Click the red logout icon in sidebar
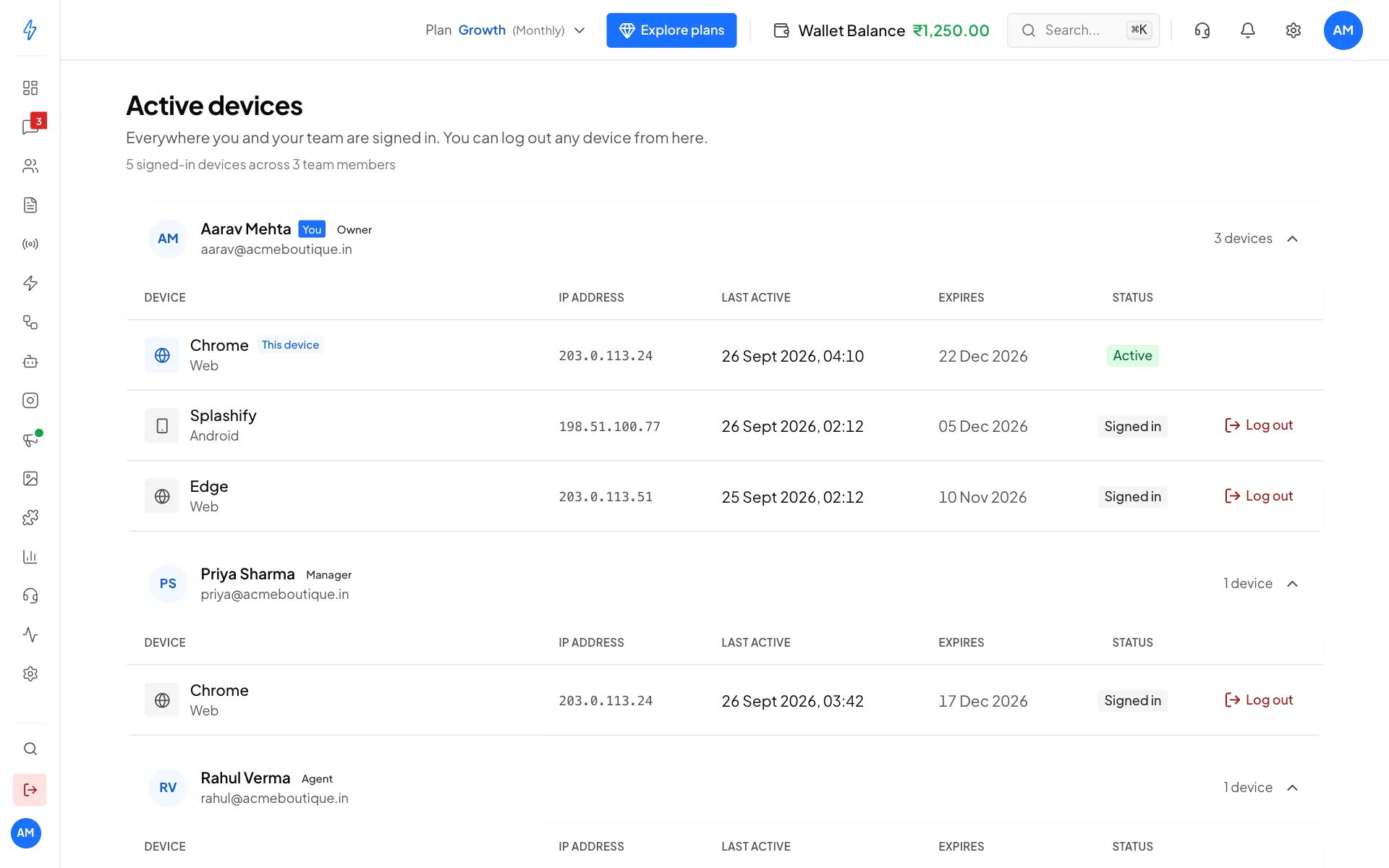Screen dimensions: 1389x868 (x=30, y=789)
